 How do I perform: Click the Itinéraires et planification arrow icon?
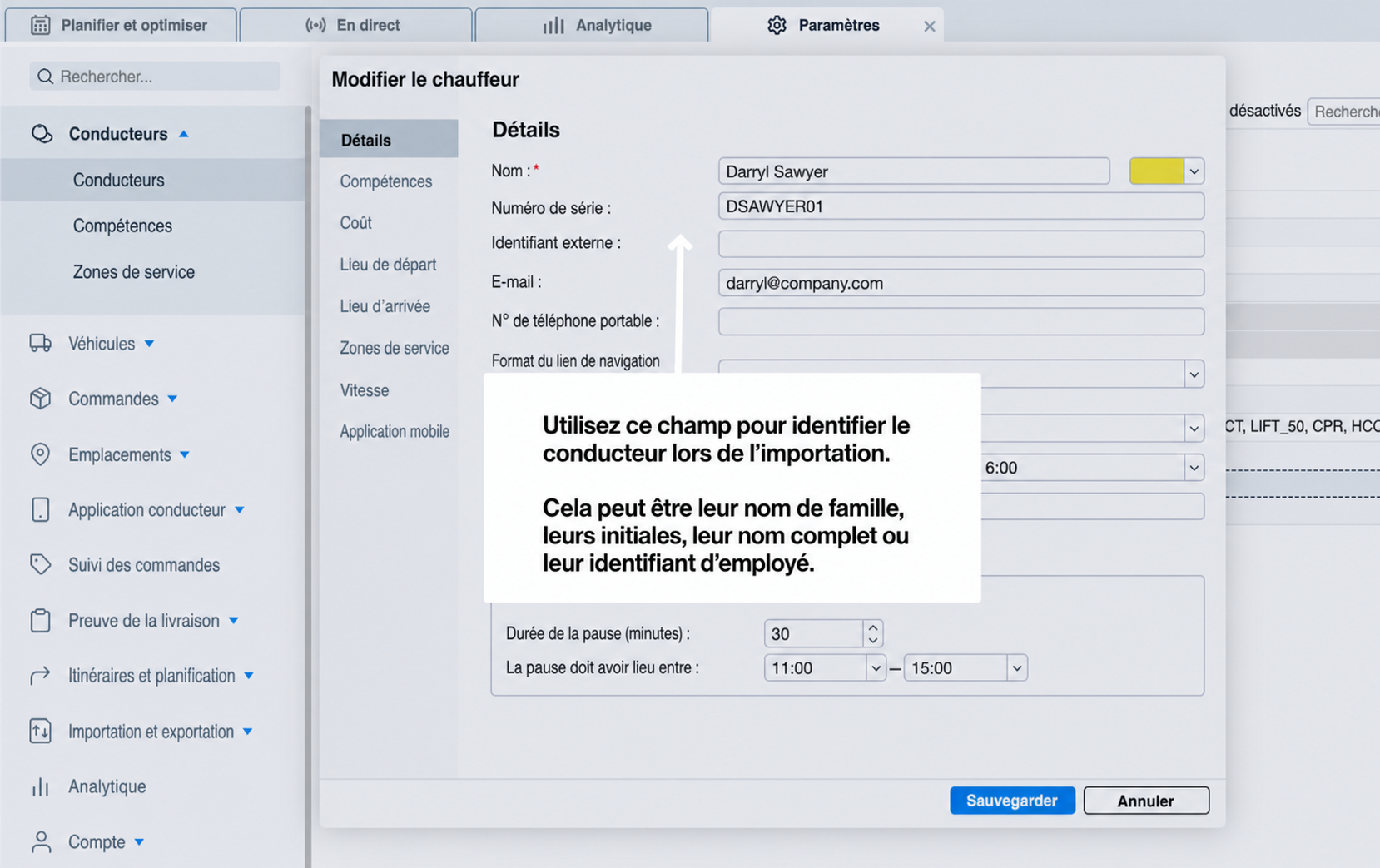(40, 676)
